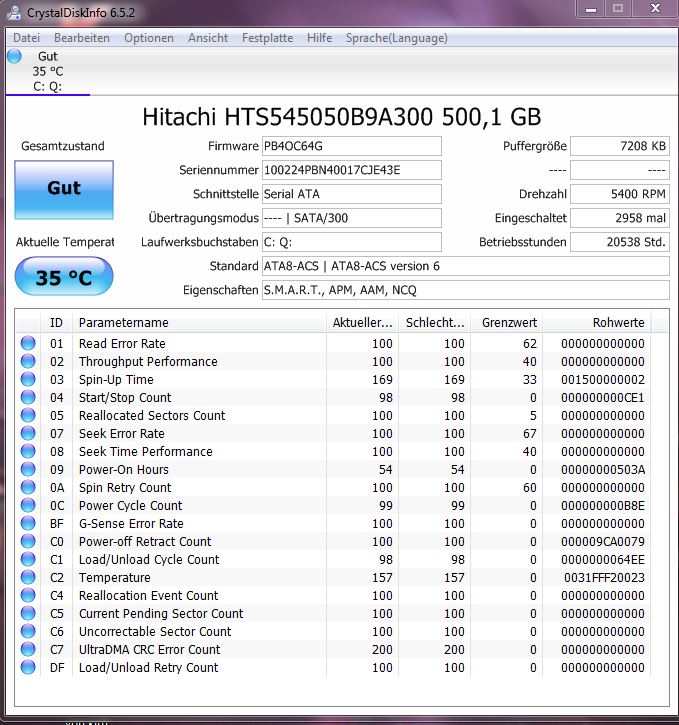Viewport: 679px width, 725px height.
Task: Click the status orb for Seek Error Rate
Action: coord(28,433)
